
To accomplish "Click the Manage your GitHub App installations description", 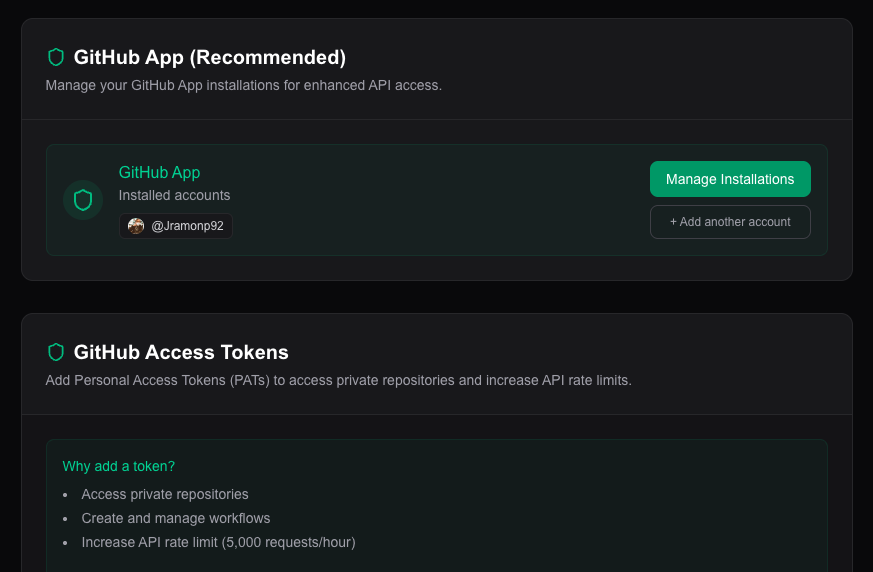I will point(244,85).
